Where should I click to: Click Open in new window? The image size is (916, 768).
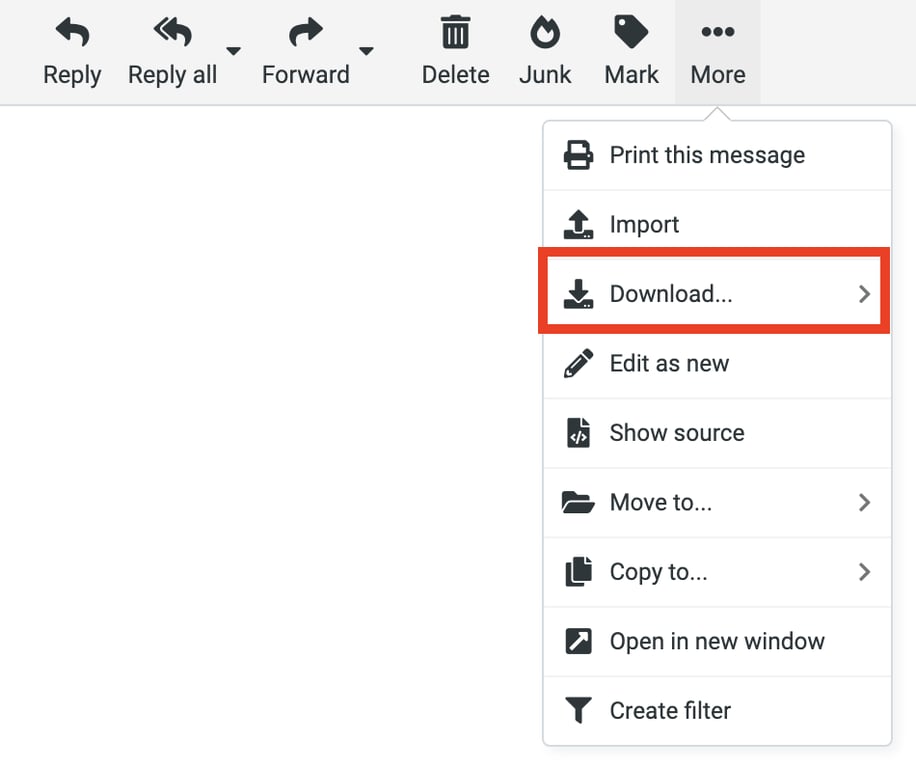(x=717, y=641)
